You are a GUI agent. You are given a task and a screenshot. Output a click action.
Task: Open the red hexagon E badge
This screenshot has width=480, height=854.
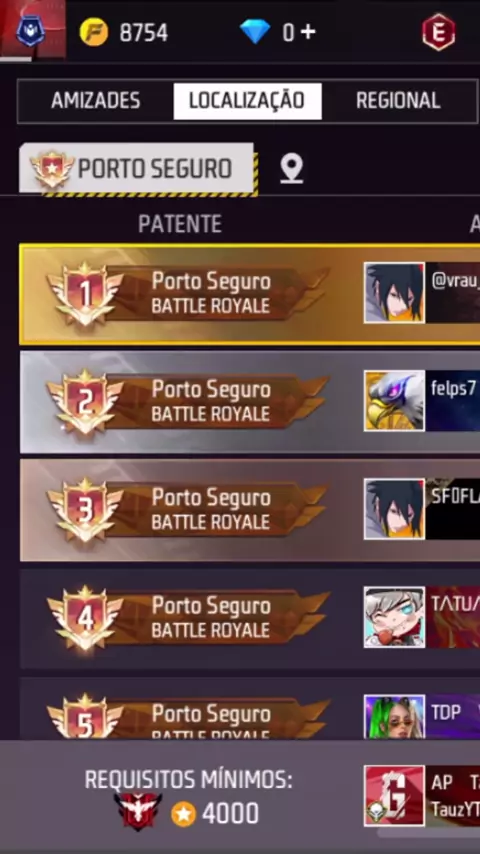439,33
